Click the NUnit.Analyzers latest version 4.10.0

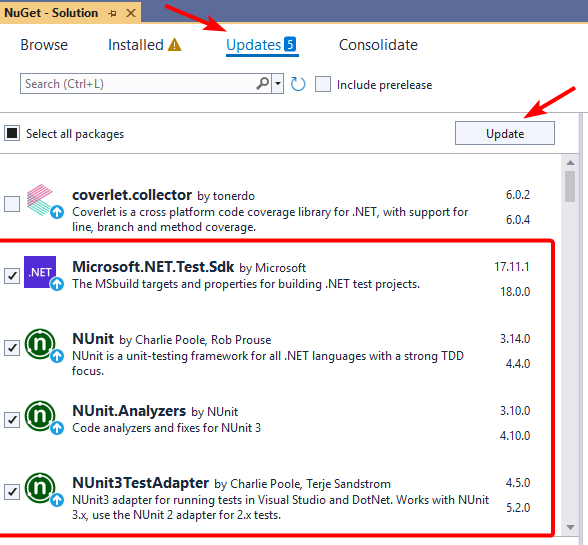tap(515, 435)
